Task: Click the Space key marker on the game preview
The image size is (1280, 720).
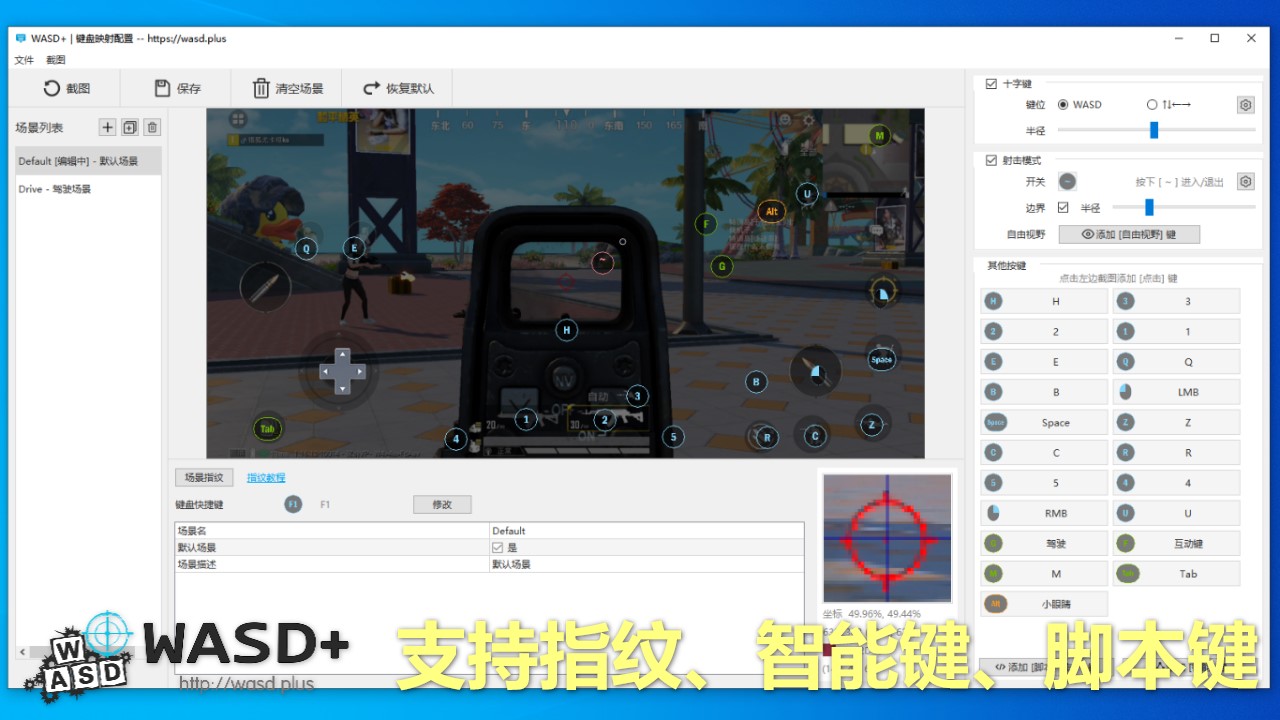Action: pos(881,360)
